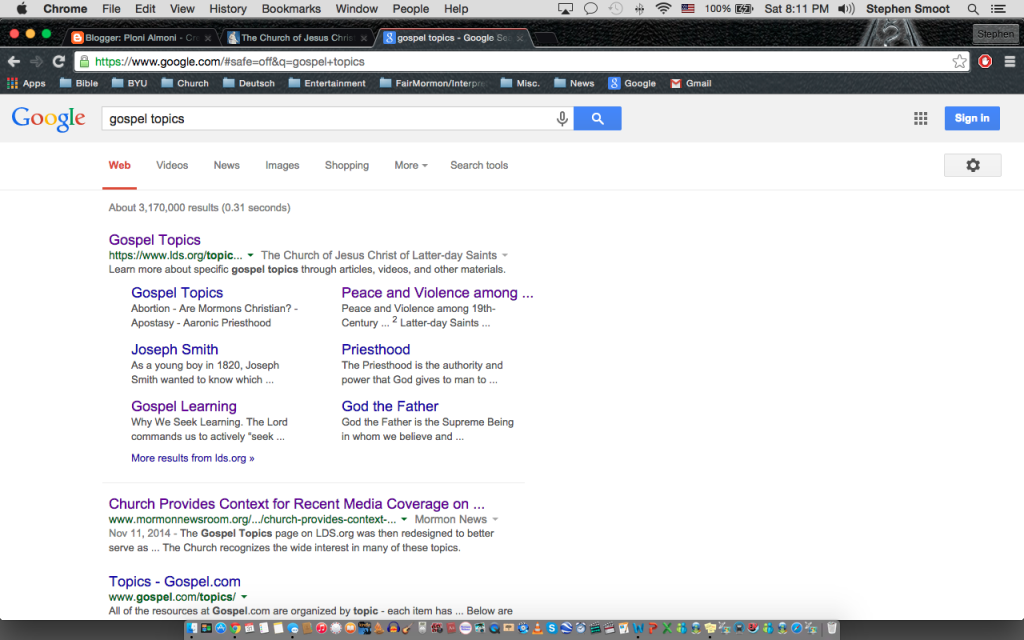
Task: Open the Gospel Learning sitelink
Action: pyautogui.click(x=184, y=406)
